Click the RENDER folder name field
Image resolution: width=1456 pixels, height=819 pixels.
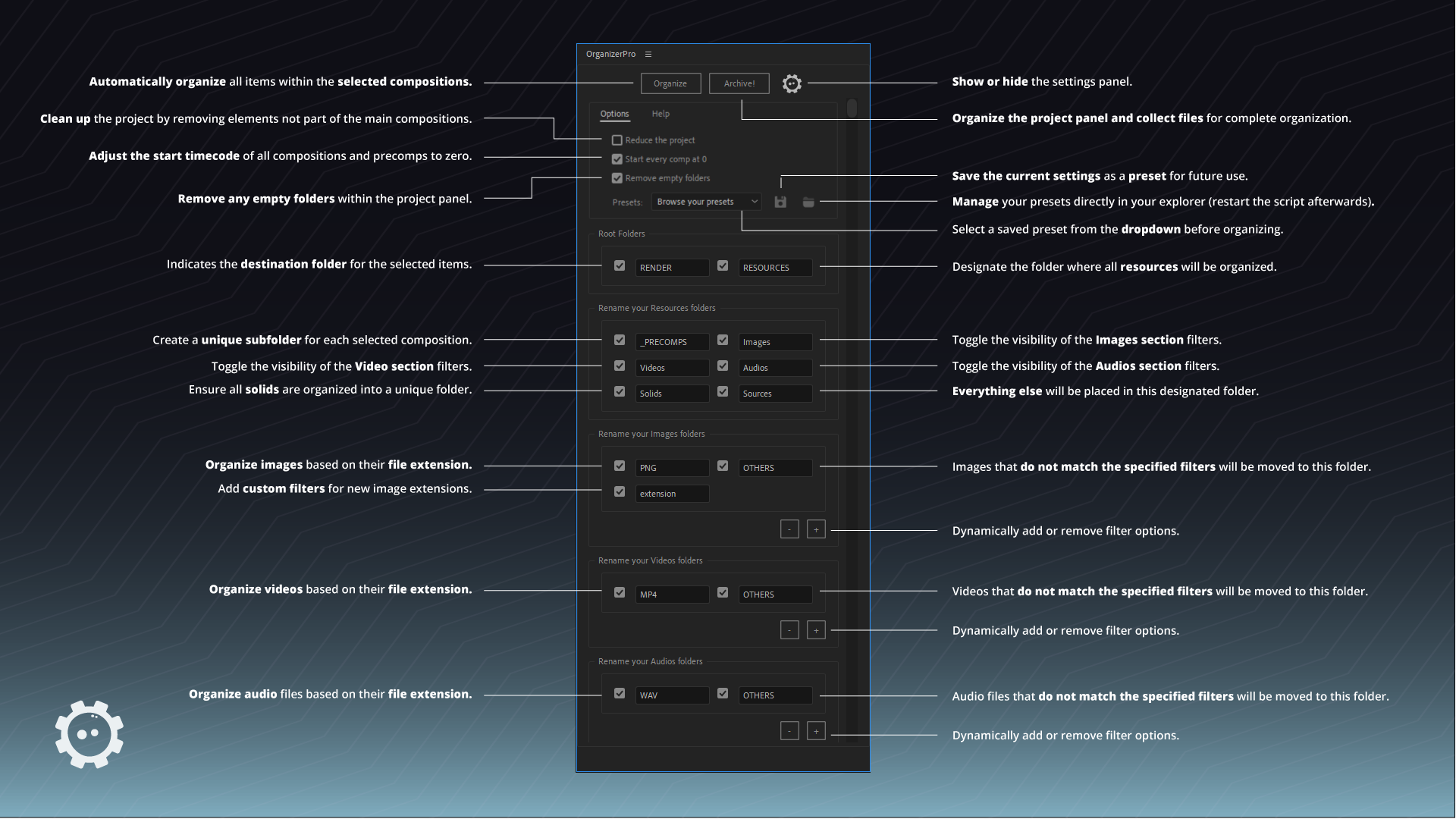pyautogui.click(x=672, y=268)
